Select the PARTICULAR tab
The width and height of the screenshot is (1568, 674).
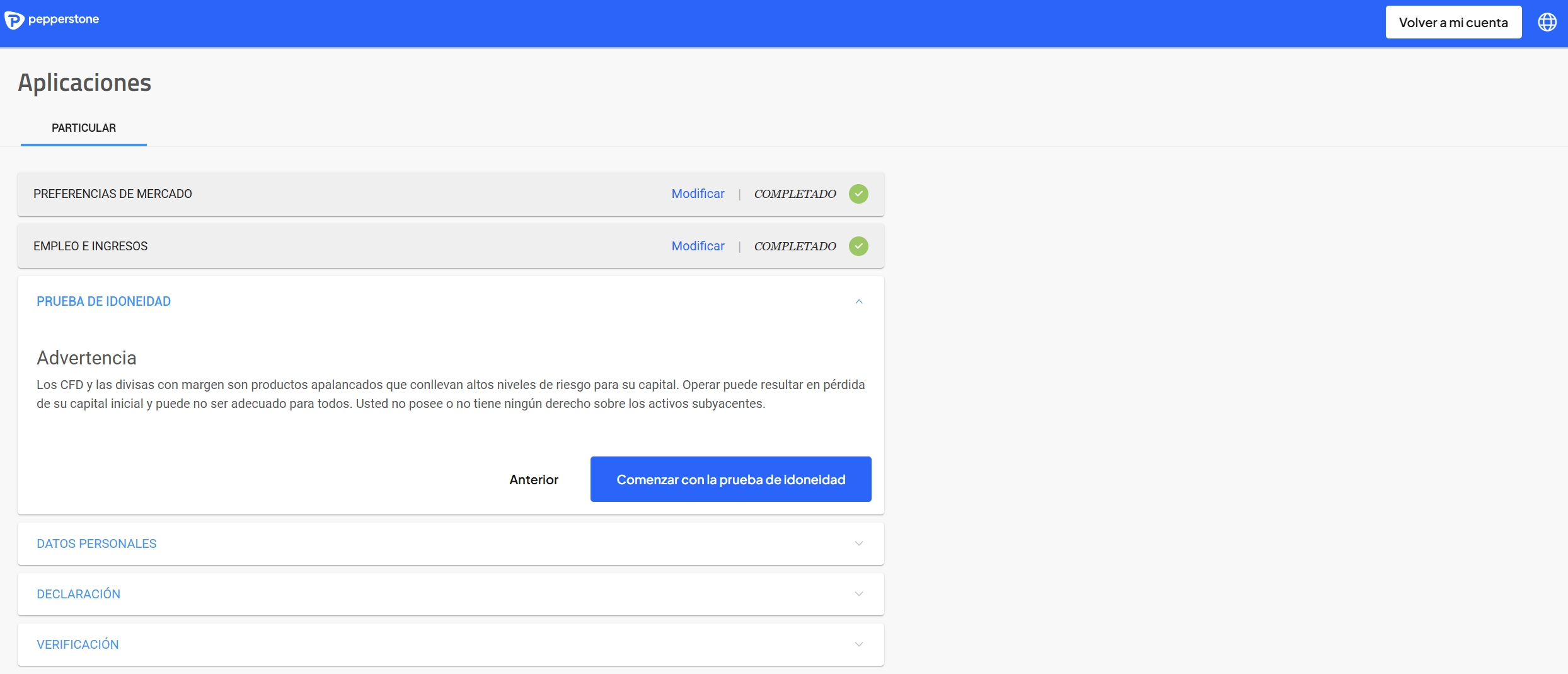coord(84,128)
